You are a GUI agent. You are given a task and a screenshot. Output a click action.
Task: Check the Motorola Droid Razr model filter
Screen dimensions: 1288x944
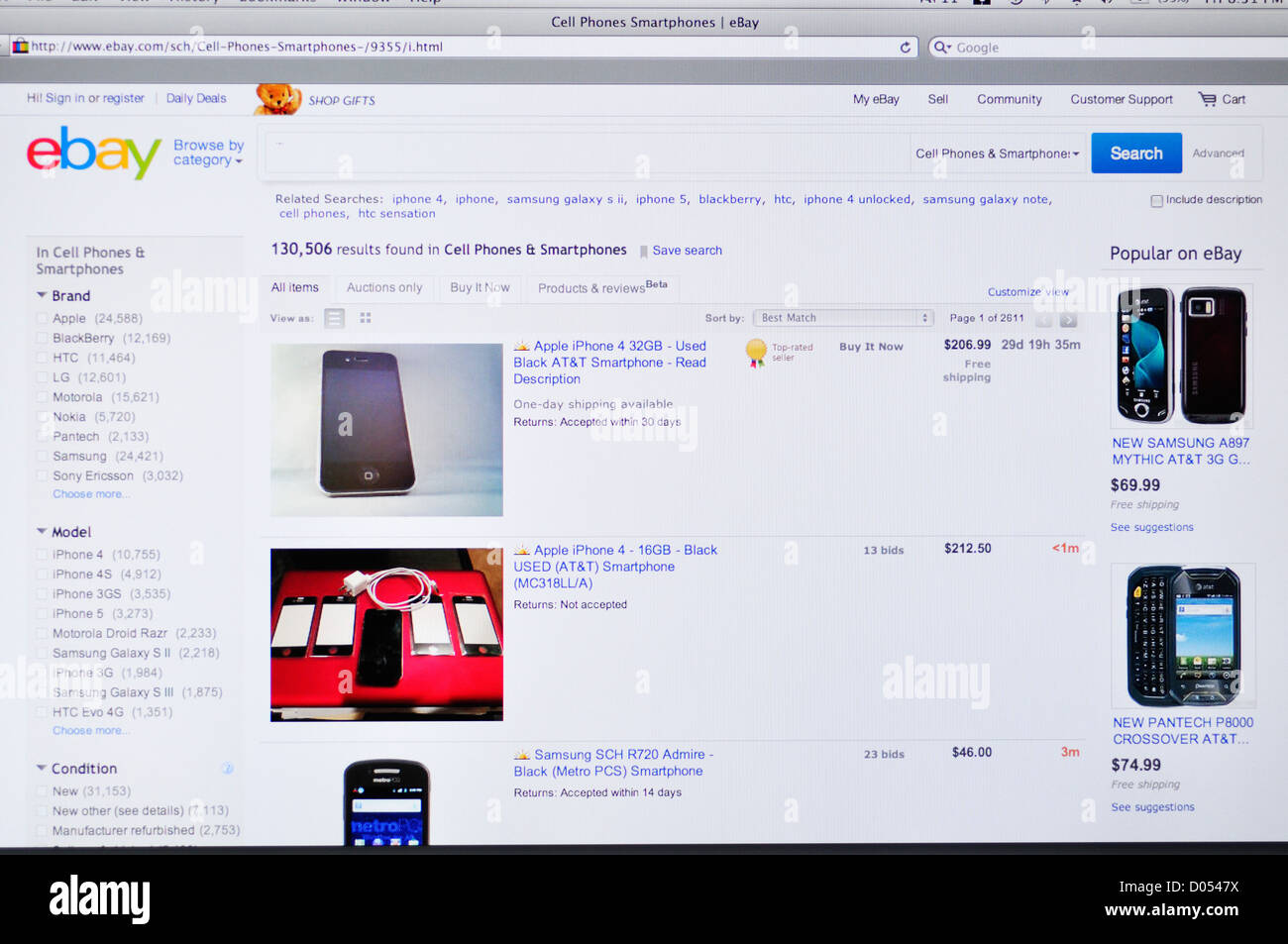pyautogui.click(x=43, y=634)
